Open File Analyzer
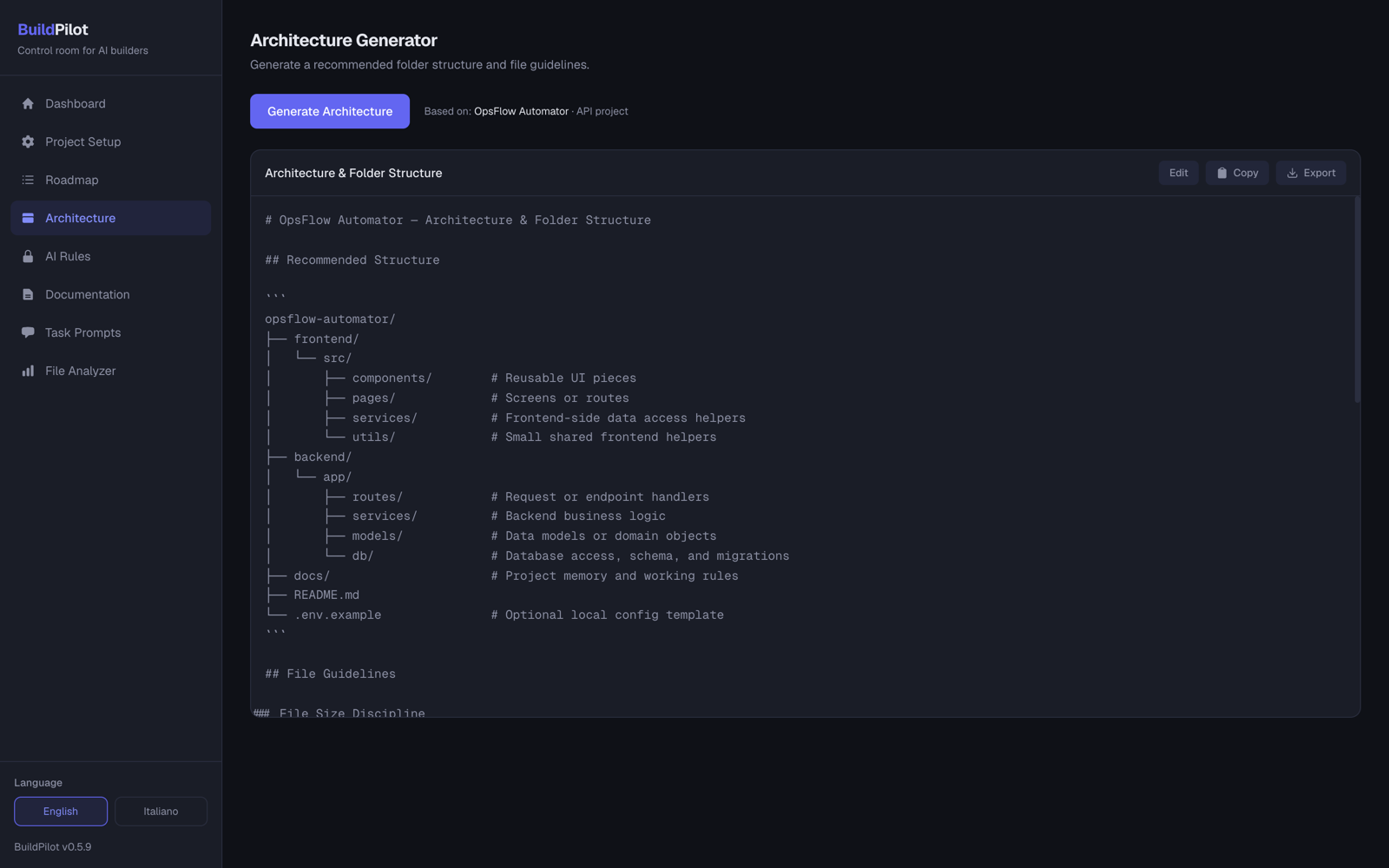 (110, 371)
